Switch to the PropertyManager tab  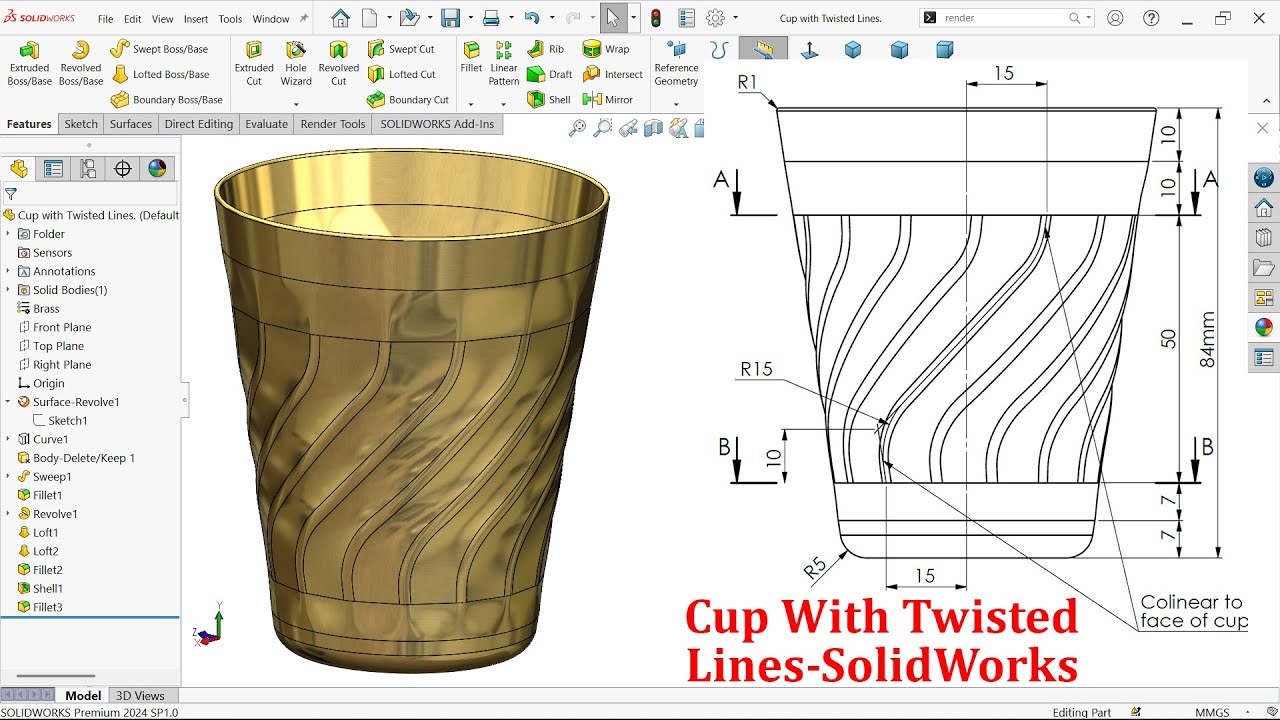coord(53,169)
